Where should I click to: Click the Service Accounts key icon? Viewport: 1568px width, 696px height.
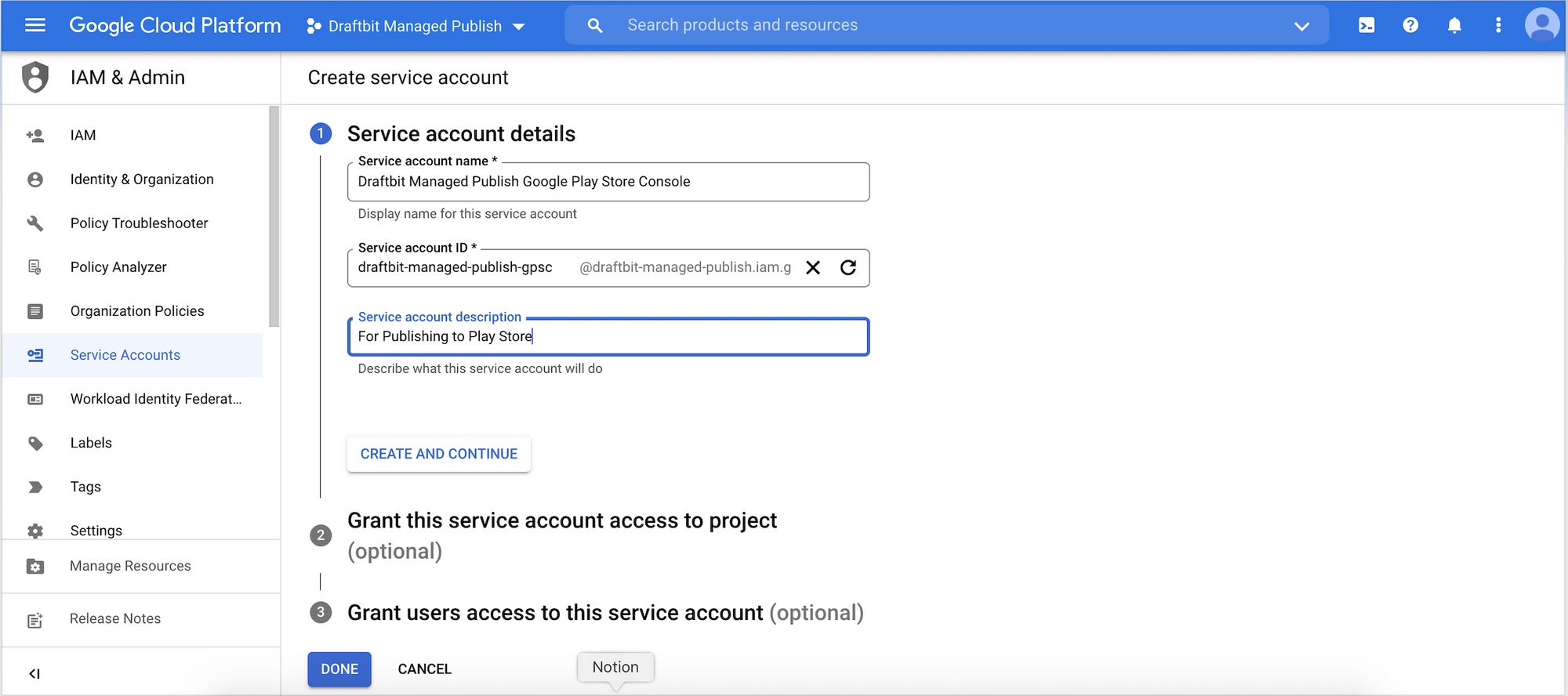(x=35, y=355)
